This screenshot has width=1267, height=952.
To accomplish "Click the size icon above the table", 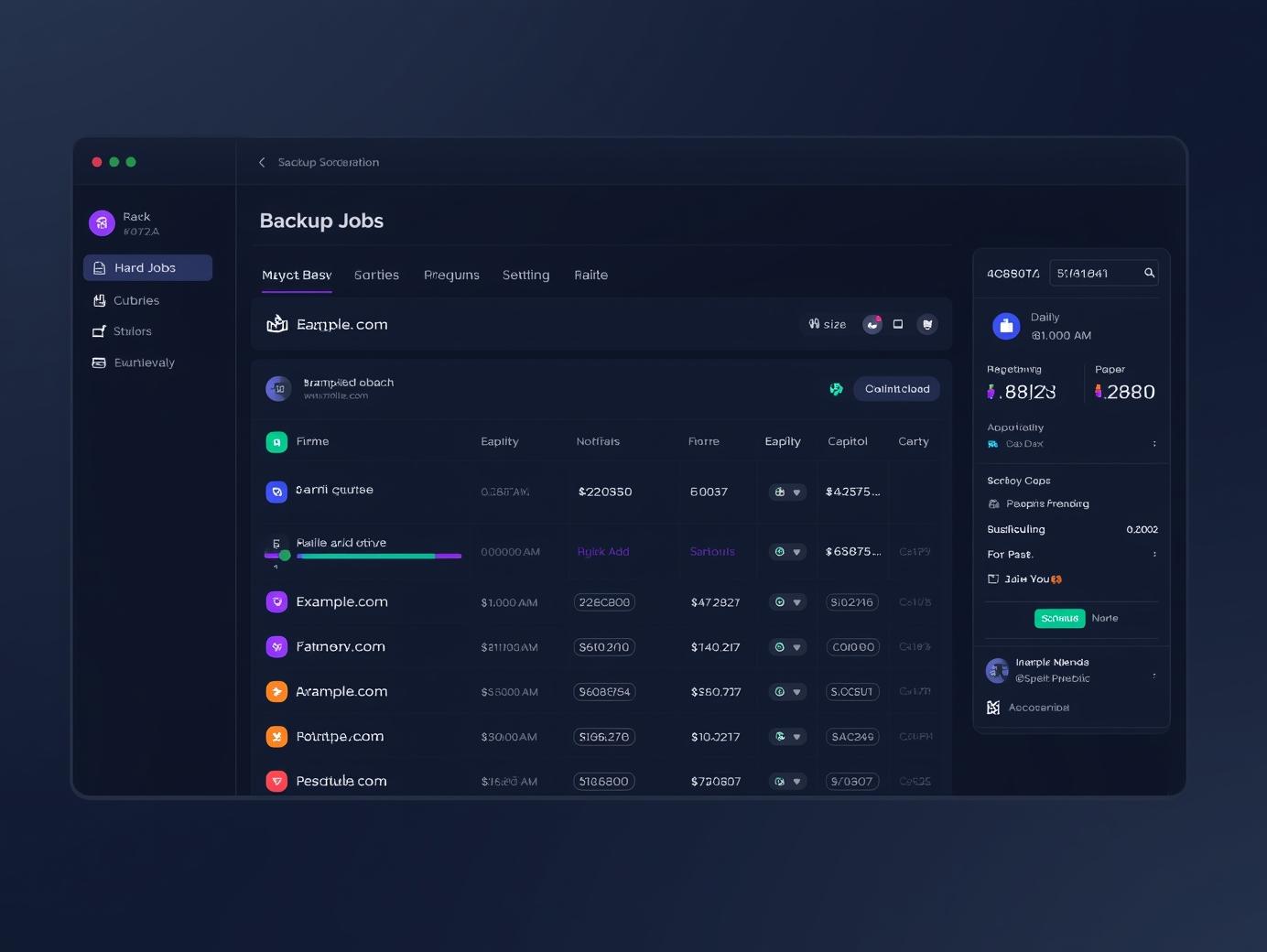I will click(825, 324).
